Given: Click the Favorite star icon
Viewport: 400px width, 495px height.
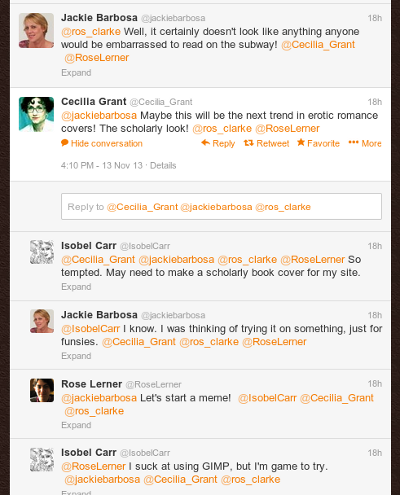Looking at the screenshot, I should (x=301, y=143).
